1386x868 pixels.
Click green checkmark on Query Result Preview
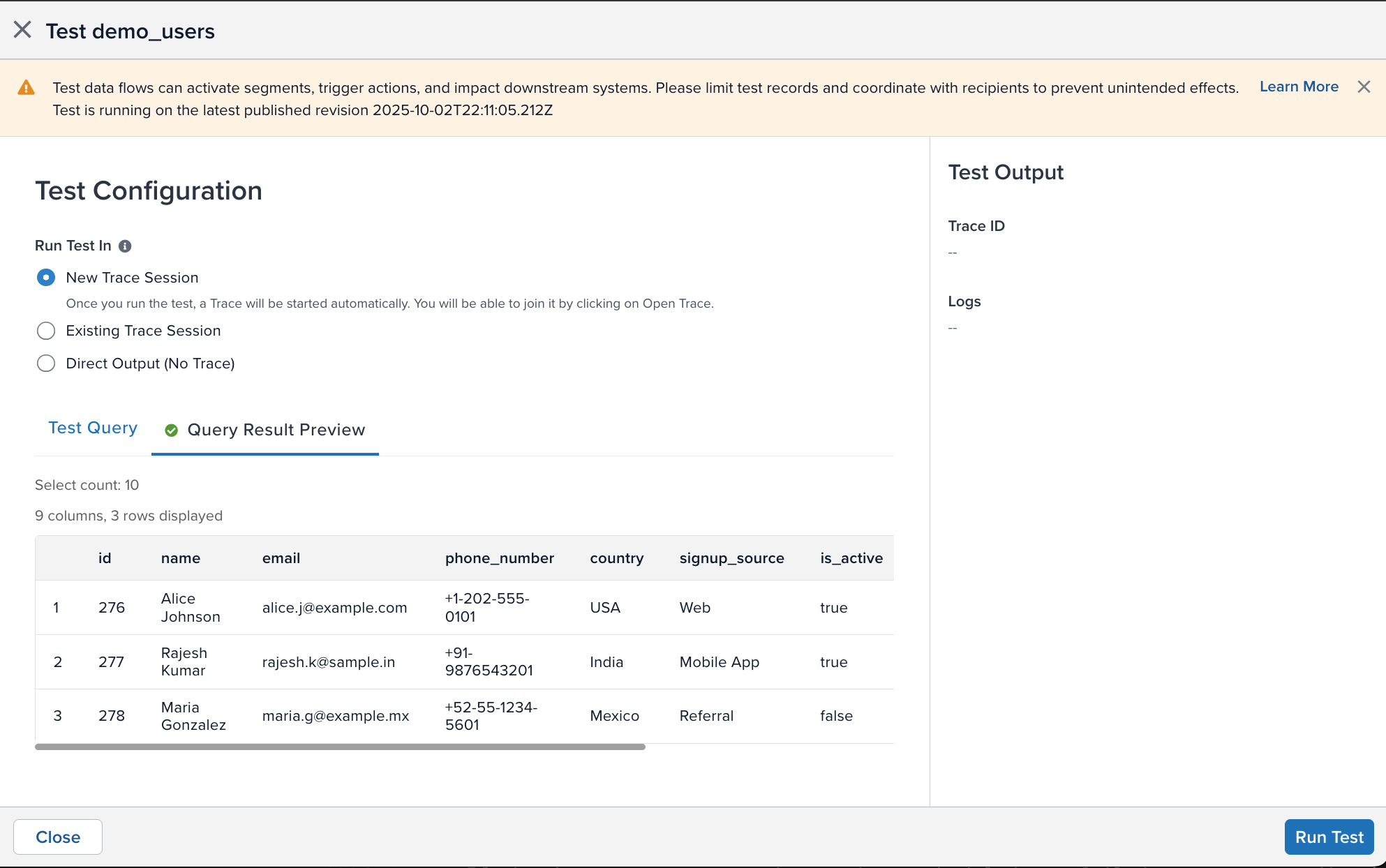coord(171,431)
